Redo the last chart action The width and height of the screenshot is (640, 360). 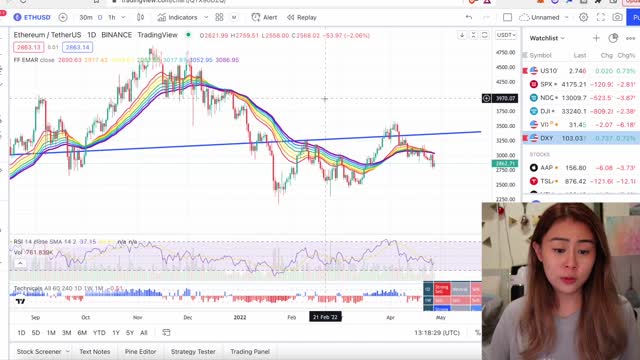(486, 17)
